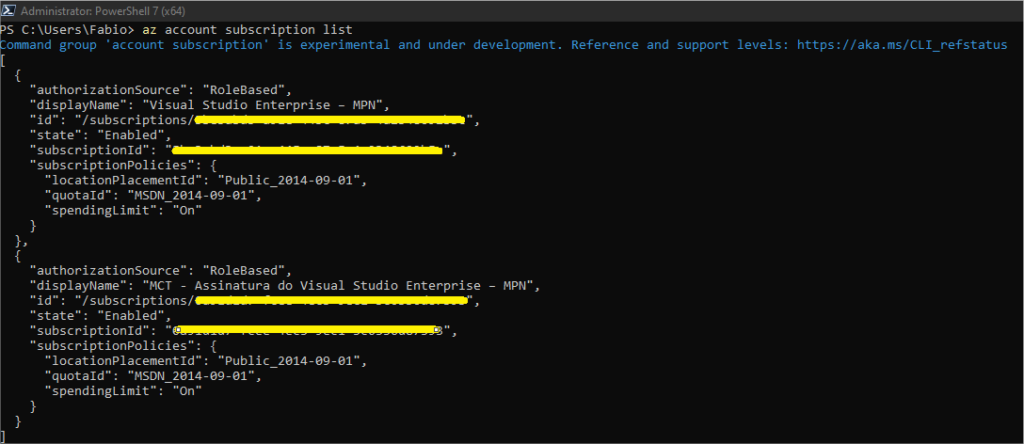Click the second highlighted subscriptionId value

tap(308, 330)
